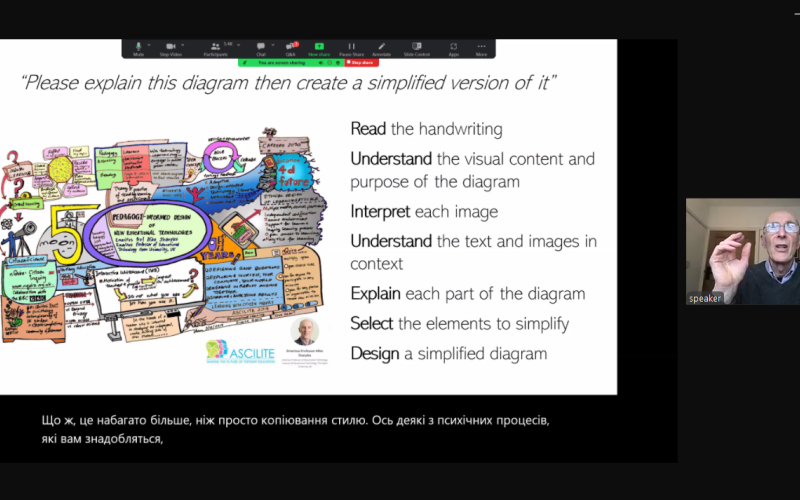Pause the screen share

pos(352,48)
